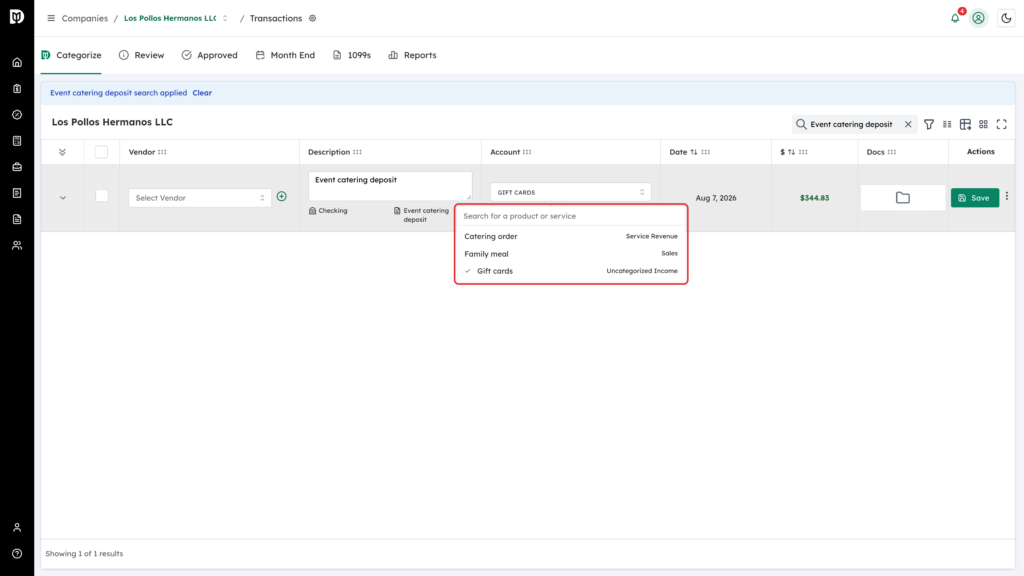
Task: Open Vendor column options handle
Action: click(x=162, y=152)
